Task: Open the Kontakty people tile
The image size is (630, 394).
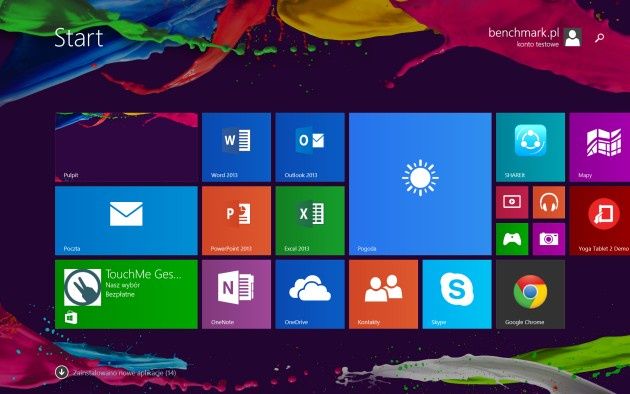Action: pyautogui.click(x=383, y=294)
